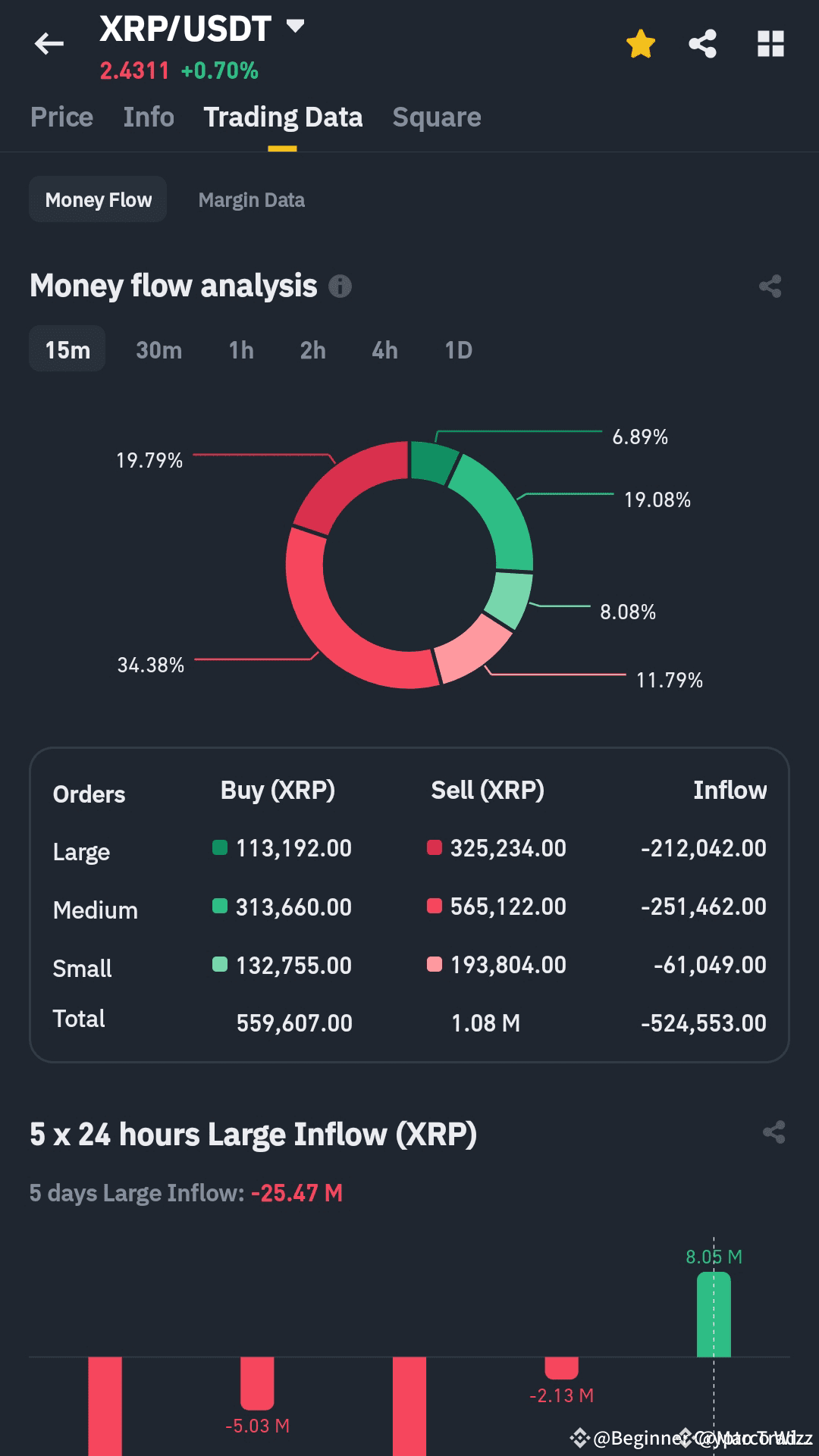Tap the share icon in header
Image resolution: width=819 pixels, height=1456 pixels.
click(x=703, y=44)
